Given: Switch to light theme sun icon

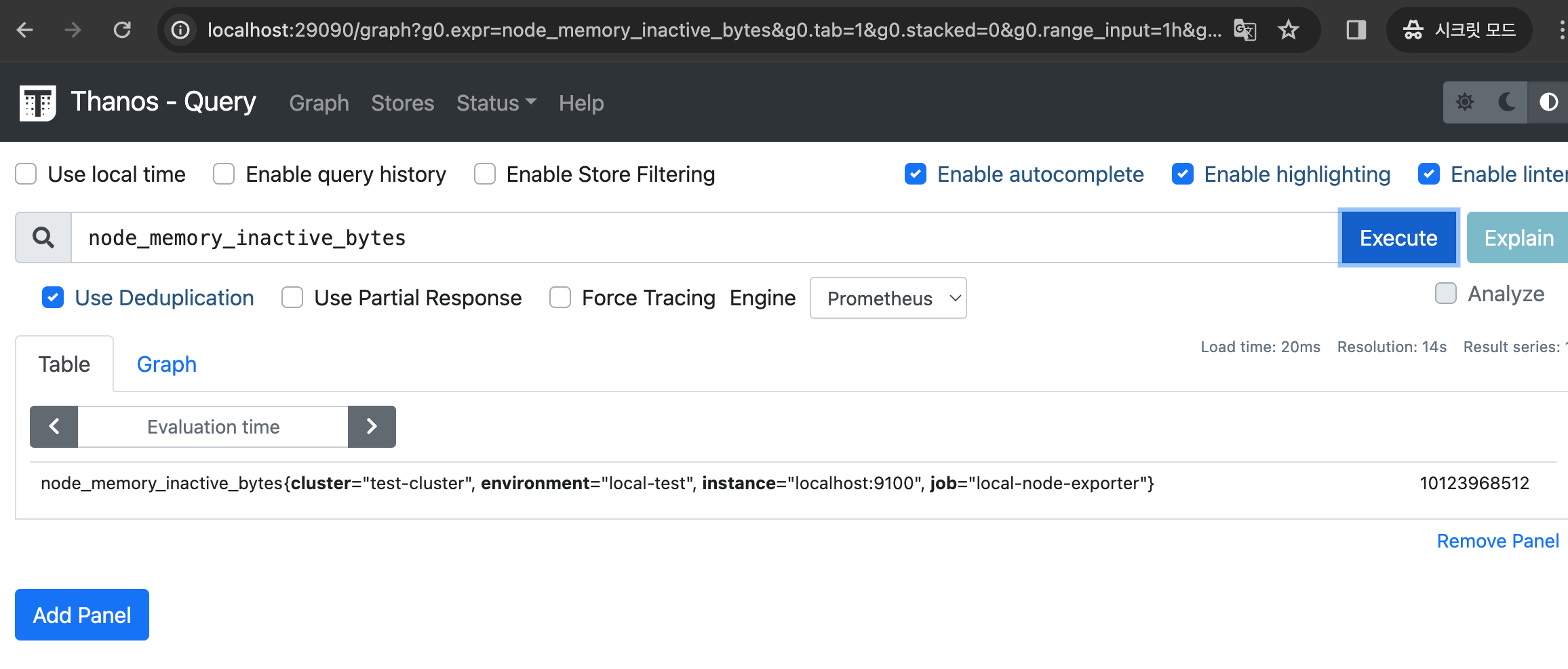Looking at the screenshot, I should [1465, 102].
